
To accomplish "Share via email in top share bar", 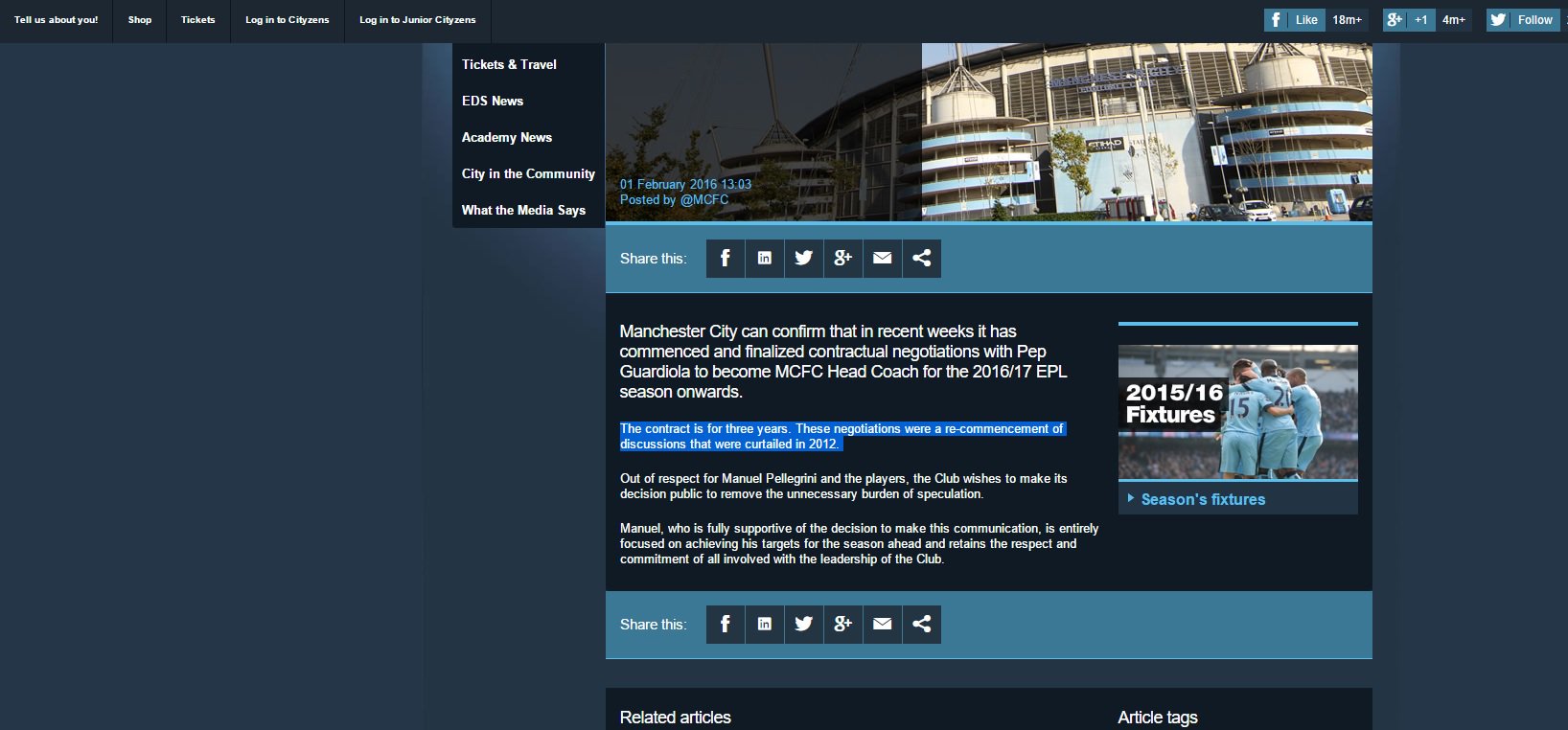I will pos(883,259).
